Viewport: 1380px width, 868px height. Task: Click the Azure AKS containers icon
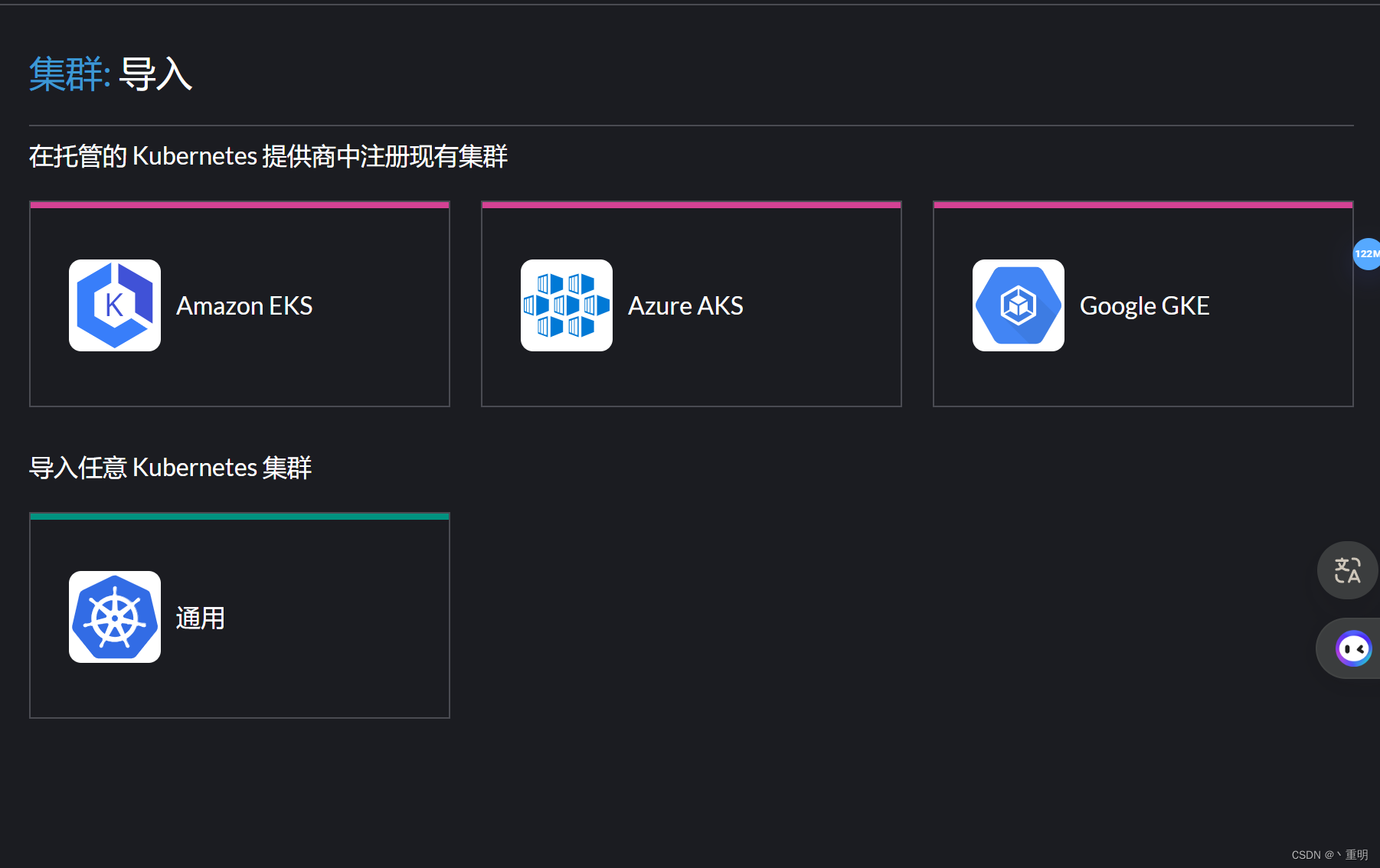[x=567, y=305]
